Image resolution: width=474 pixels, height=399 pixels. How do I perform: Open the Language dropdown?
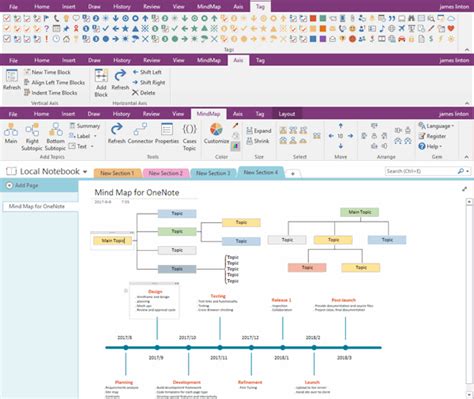point(436,126)
